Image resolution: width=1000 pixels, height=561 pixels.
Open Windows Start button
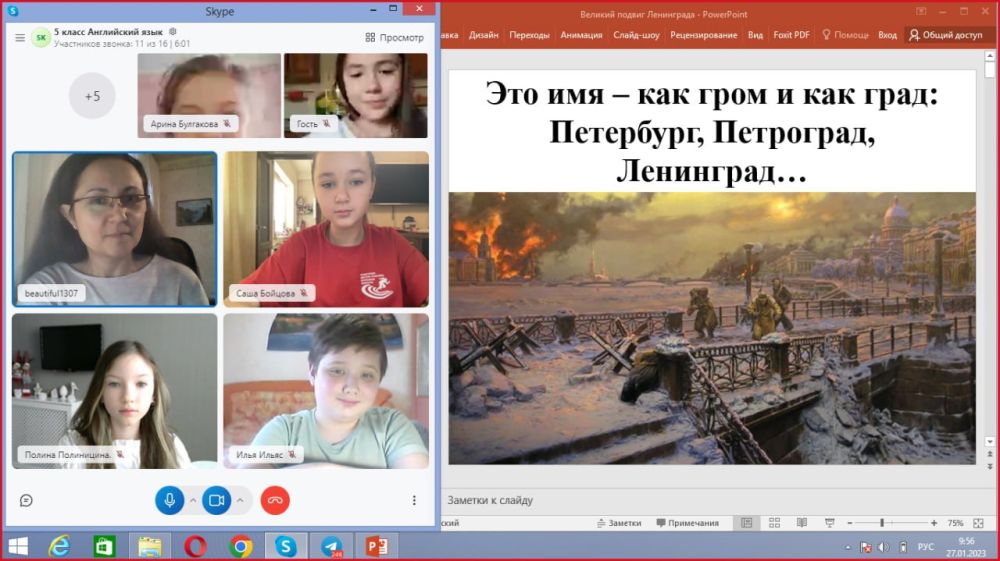point(18,546)
